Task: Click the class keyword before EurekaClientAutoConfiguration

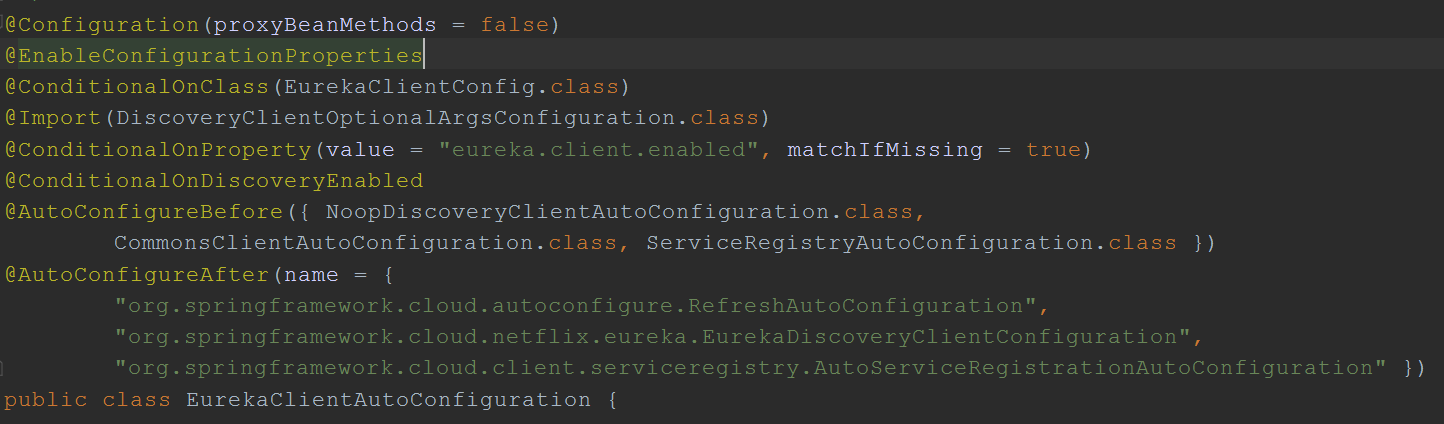Action: pos(138,399)
